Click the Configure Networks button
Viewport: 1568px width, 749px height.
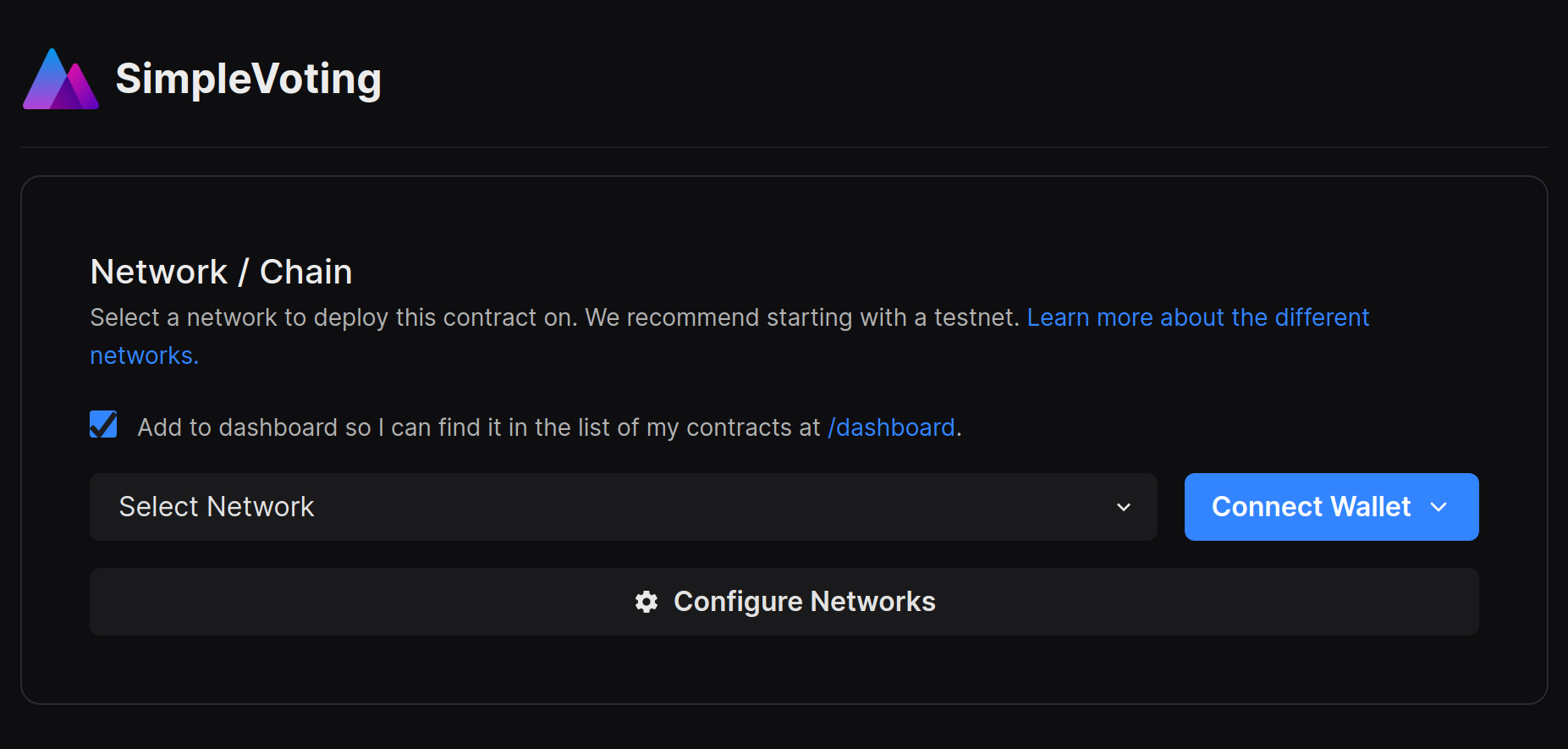point(784,602)
